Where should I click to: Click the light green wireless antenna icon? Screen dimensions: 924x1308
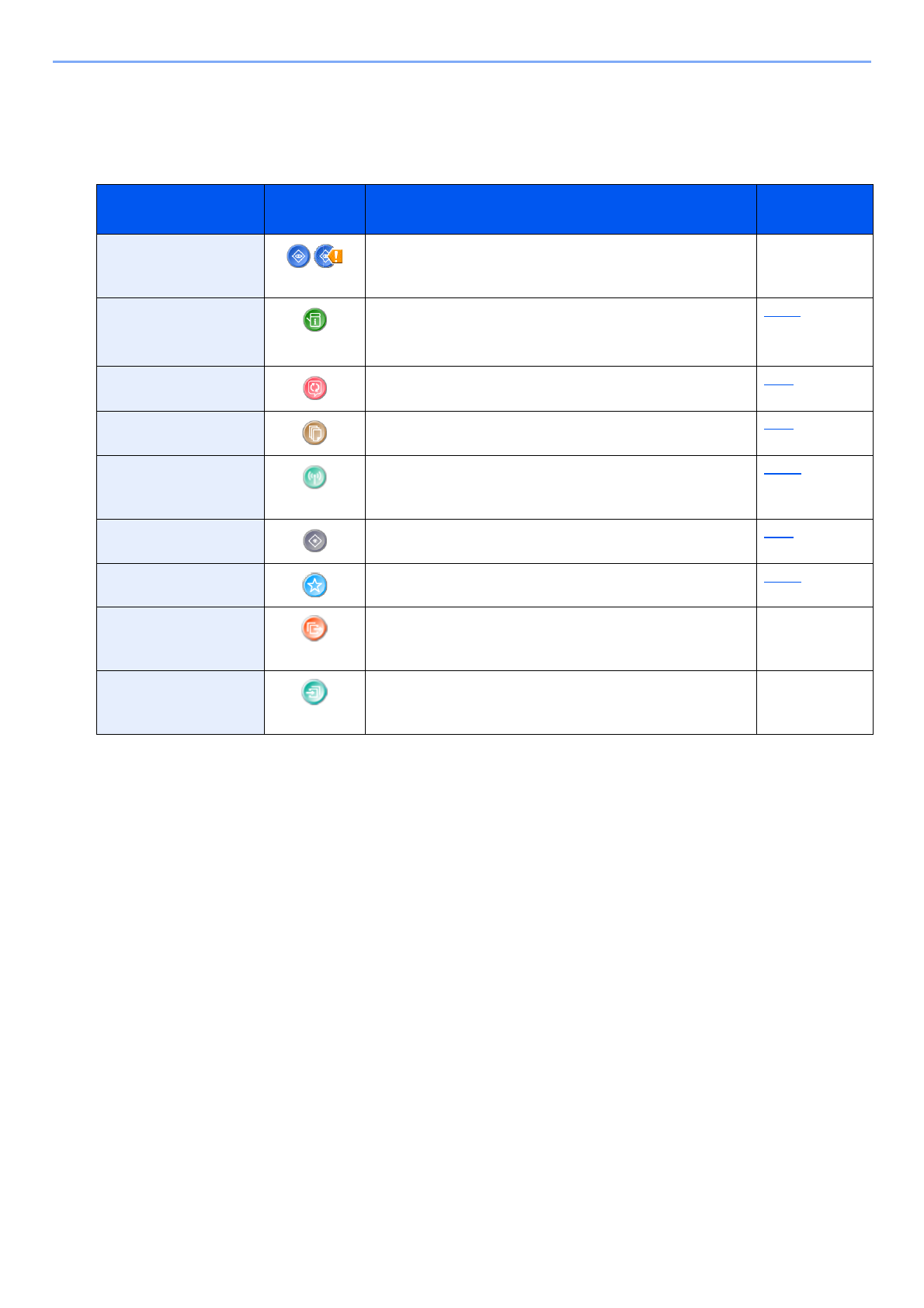[x=314, y=477]
